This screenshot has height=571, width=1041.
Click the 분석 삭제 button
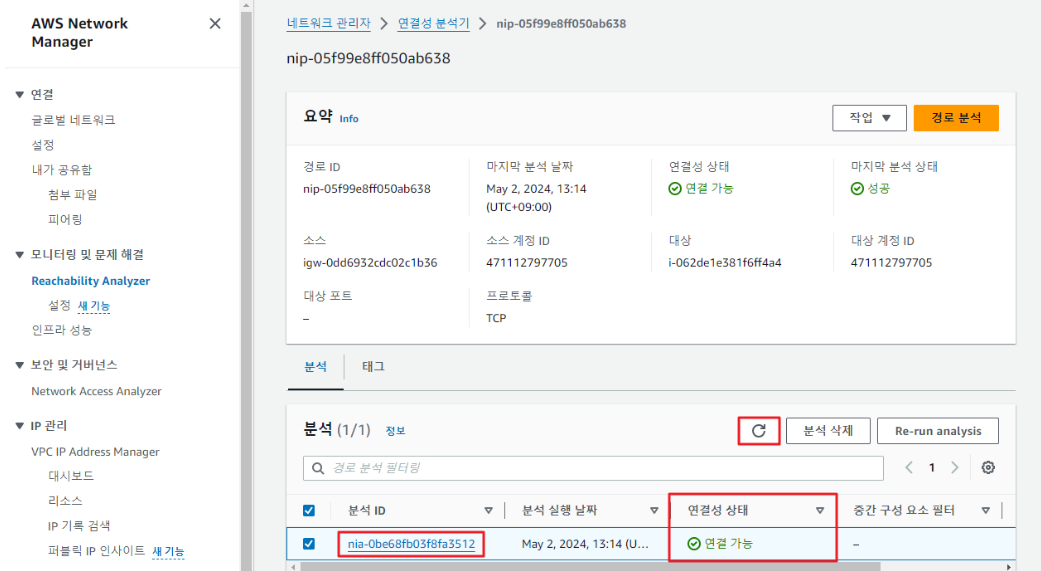828,431
